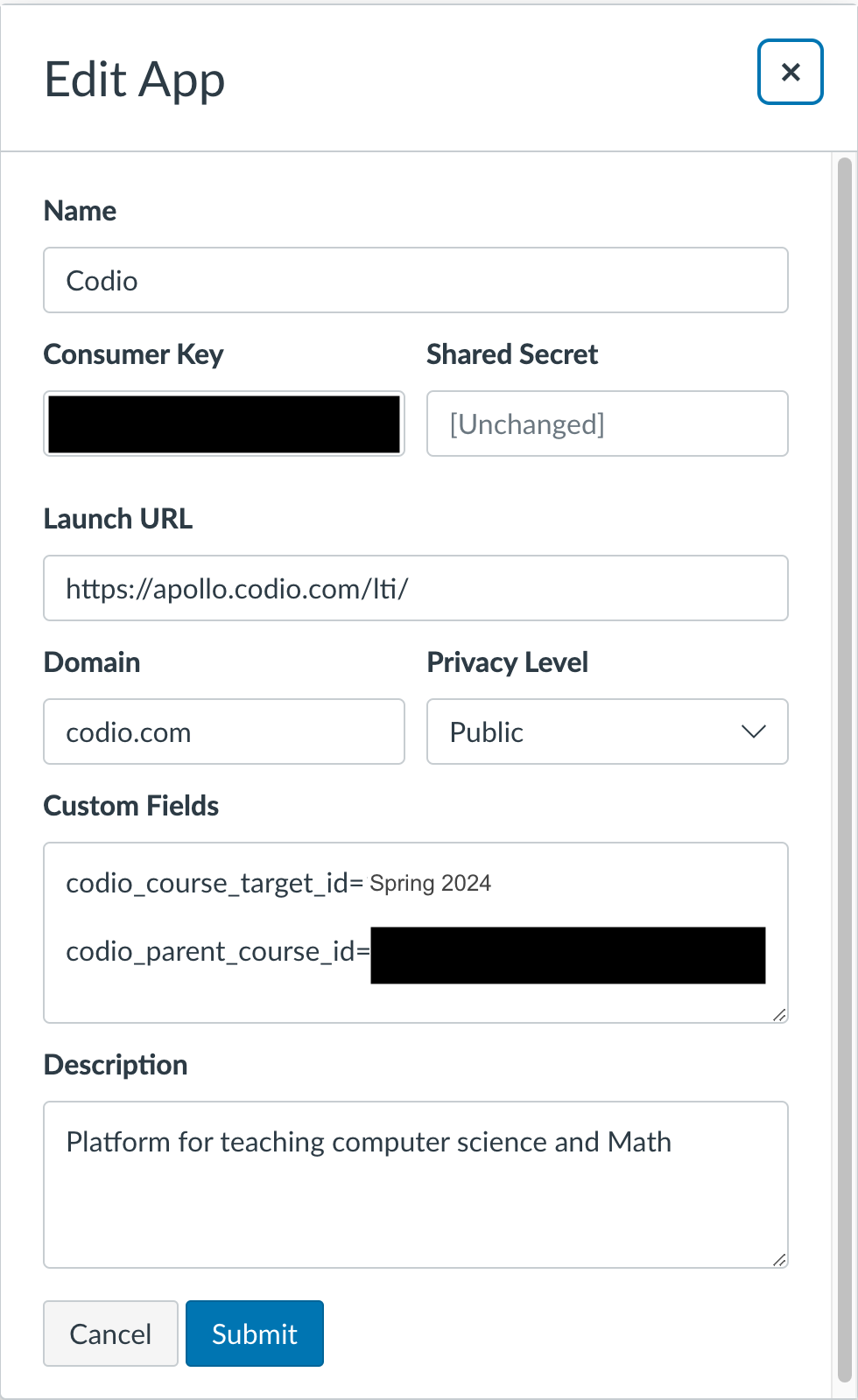Click the dialog's vertical scrollbar
Screen dimensions: 858x1400
pos(845,770)
